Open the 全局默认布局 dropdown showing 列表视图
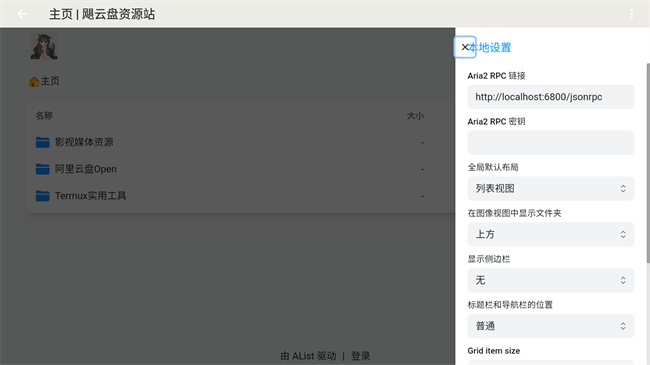 tap(551, 189)
